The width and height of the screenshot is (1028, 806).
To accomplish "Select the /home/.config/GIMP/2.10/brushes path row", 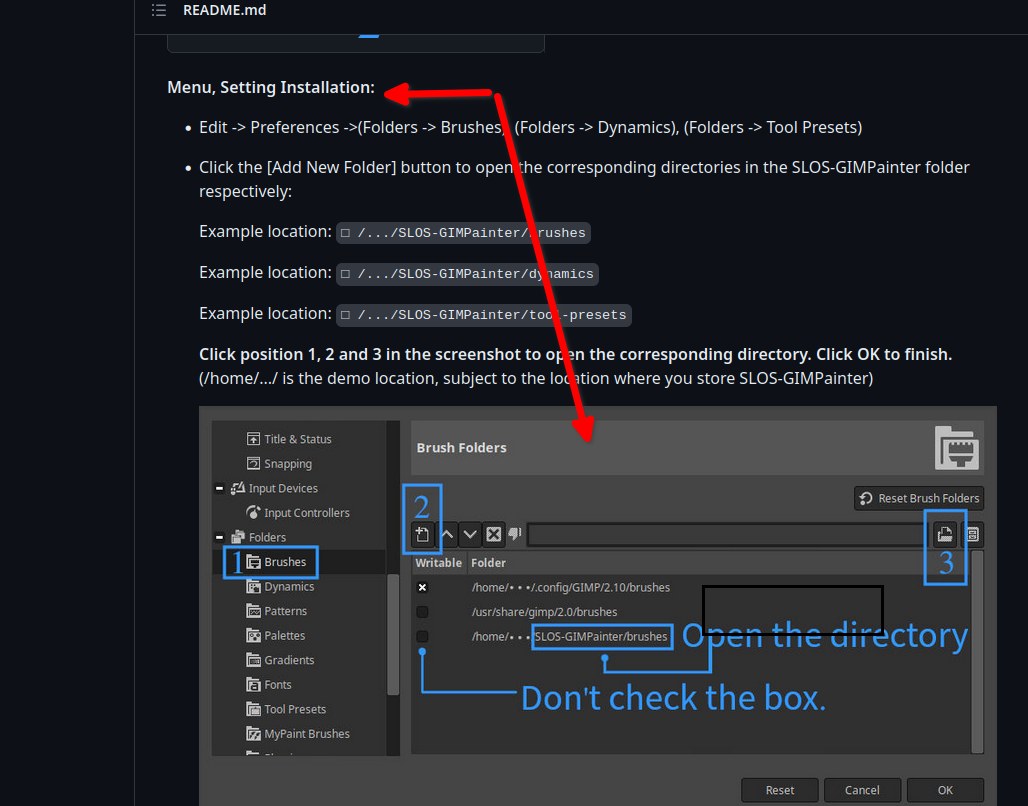I will (570, 588).
